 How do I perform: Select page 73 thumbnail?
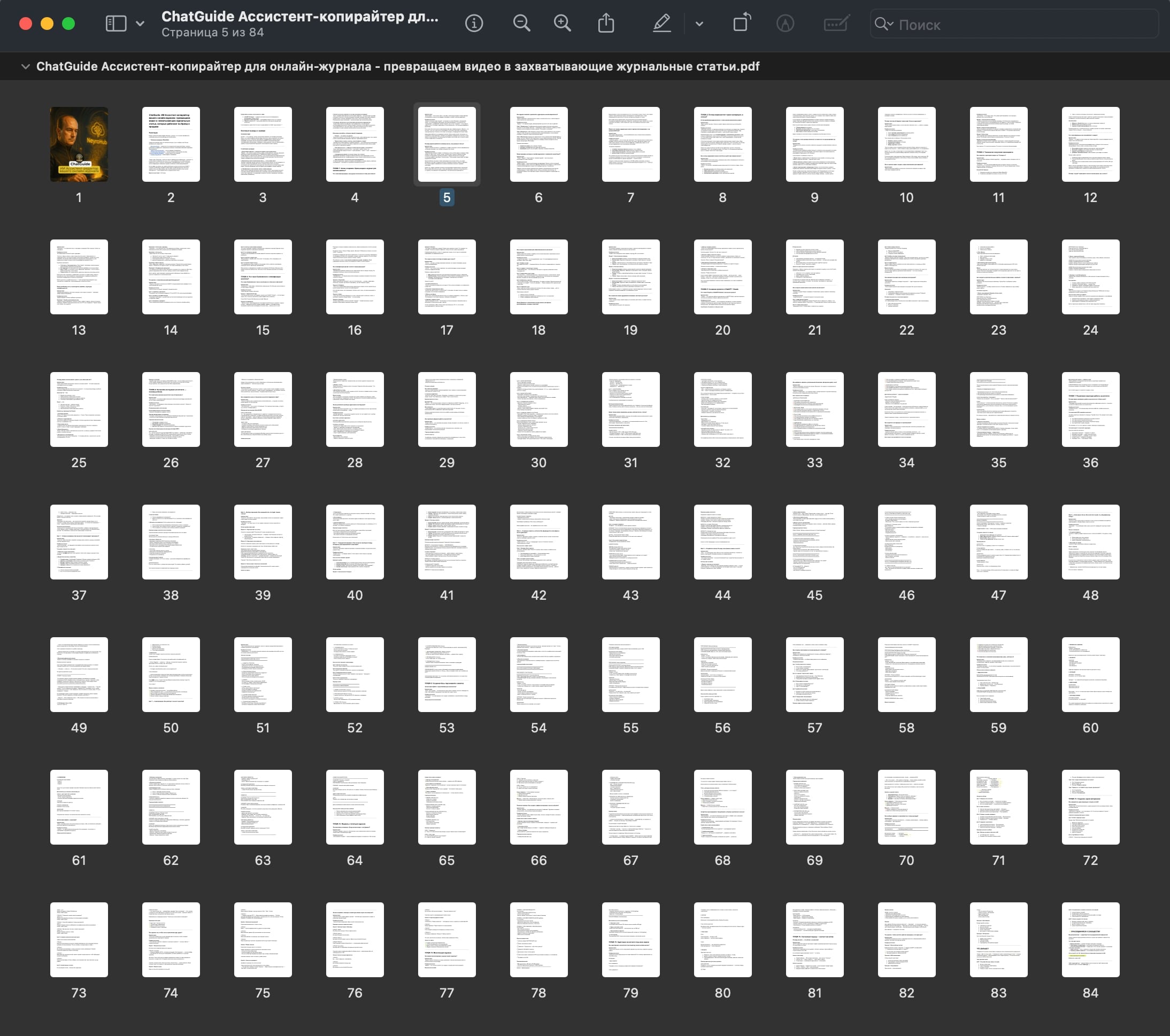pos(79,939)
